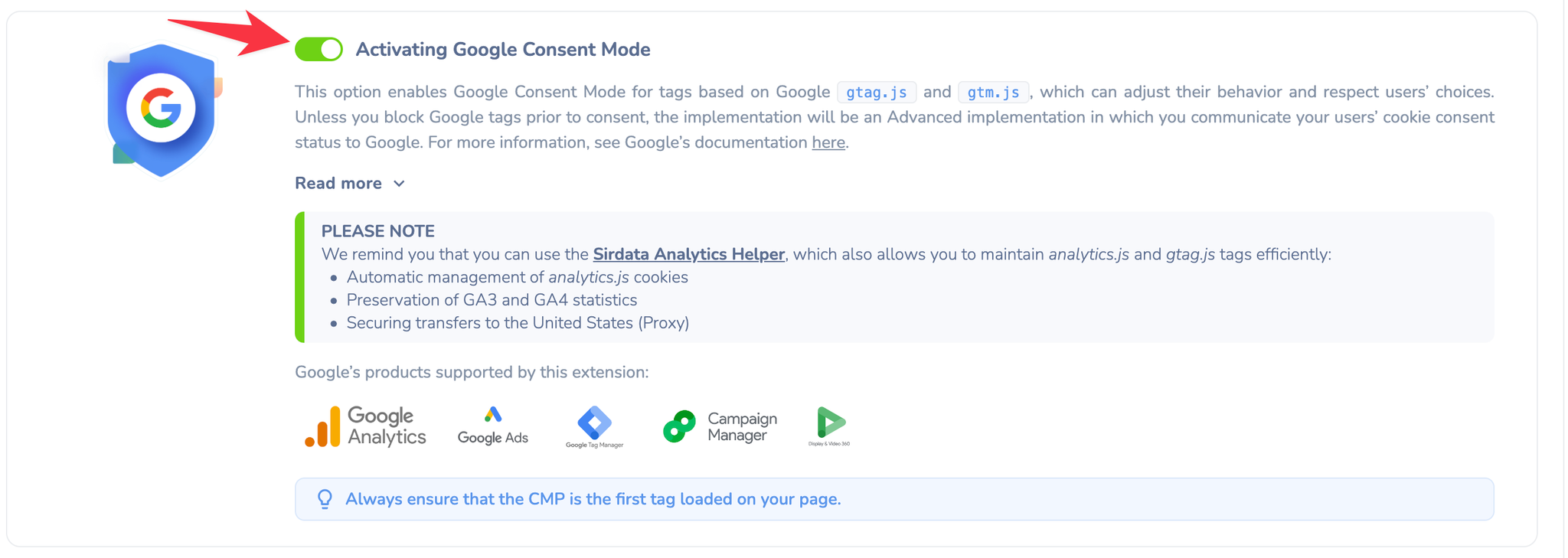This screenshot has height=558, width=1568.
Task: Click the Google Ads logo
Action: [493, 426]
